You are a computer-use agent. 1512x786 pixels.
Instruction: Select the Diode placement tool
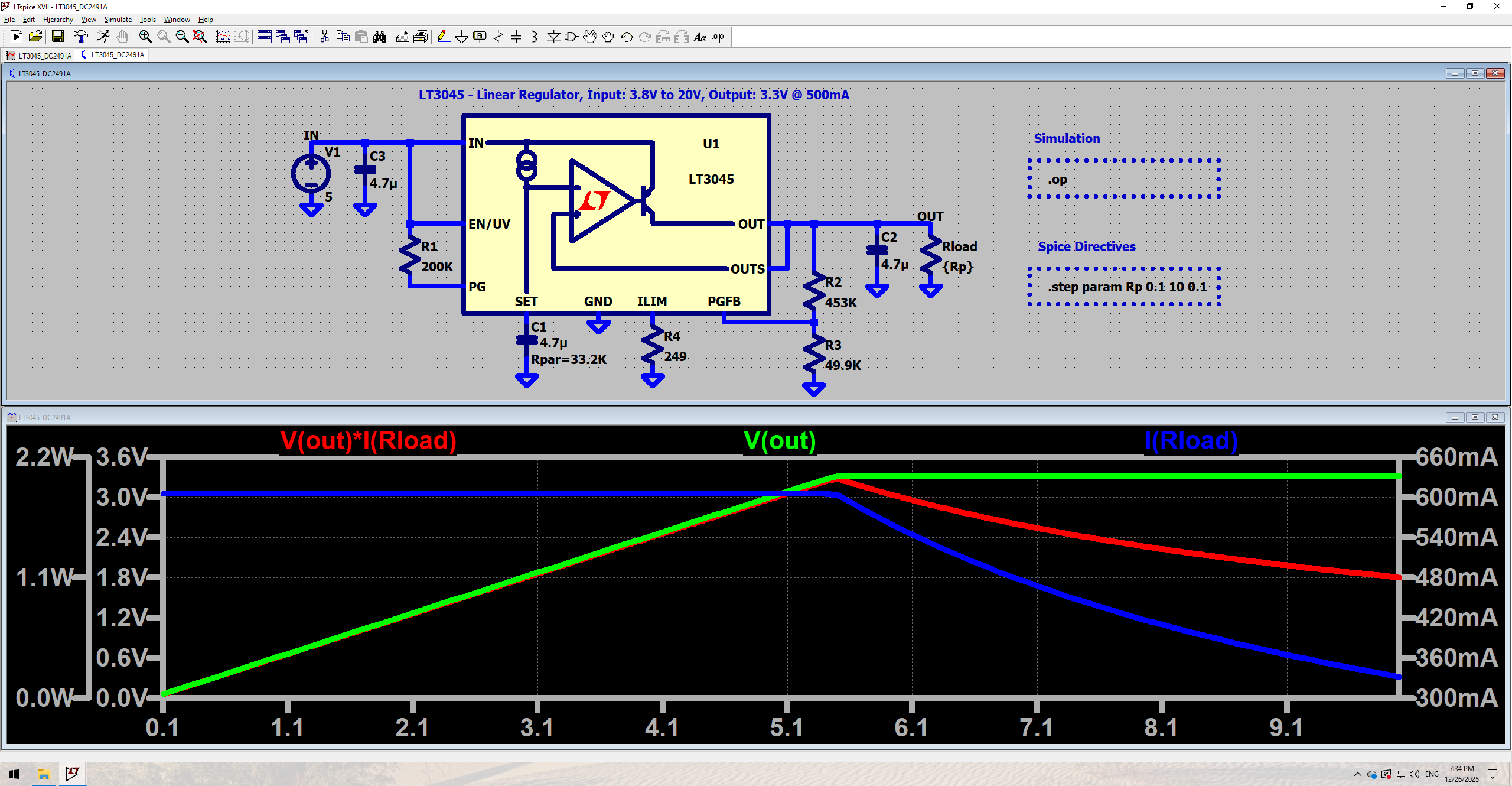tap(553, 37)
